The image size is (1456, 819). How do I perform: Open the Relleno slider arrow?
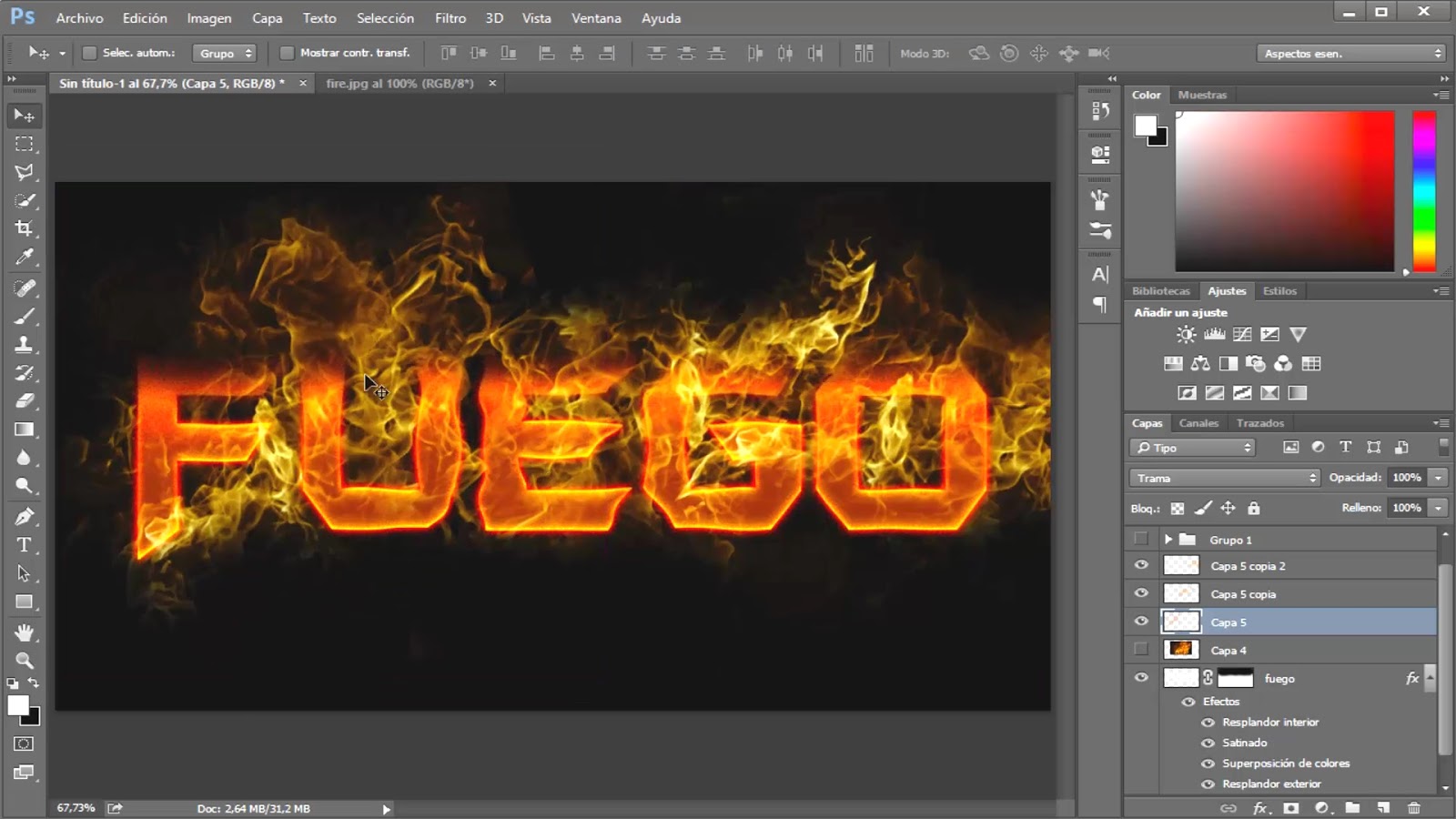[1439, 508]
